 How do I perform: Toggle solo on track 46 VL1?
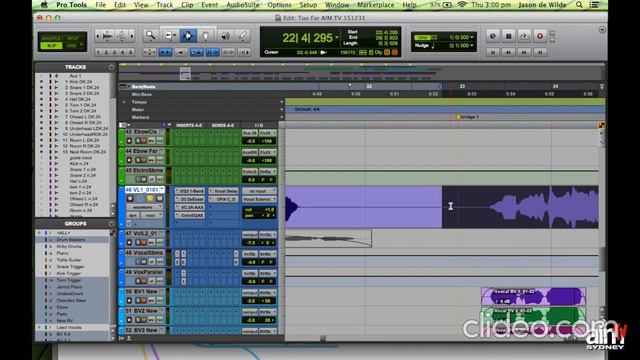[149, 199]
